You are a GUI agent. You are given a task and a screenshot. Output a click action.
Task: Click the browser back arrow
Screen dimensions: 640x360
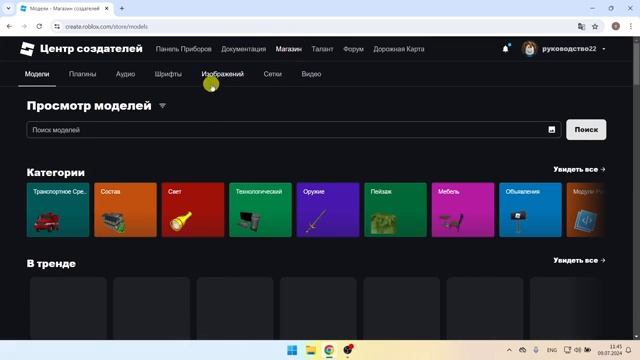[x=9, y=27]
